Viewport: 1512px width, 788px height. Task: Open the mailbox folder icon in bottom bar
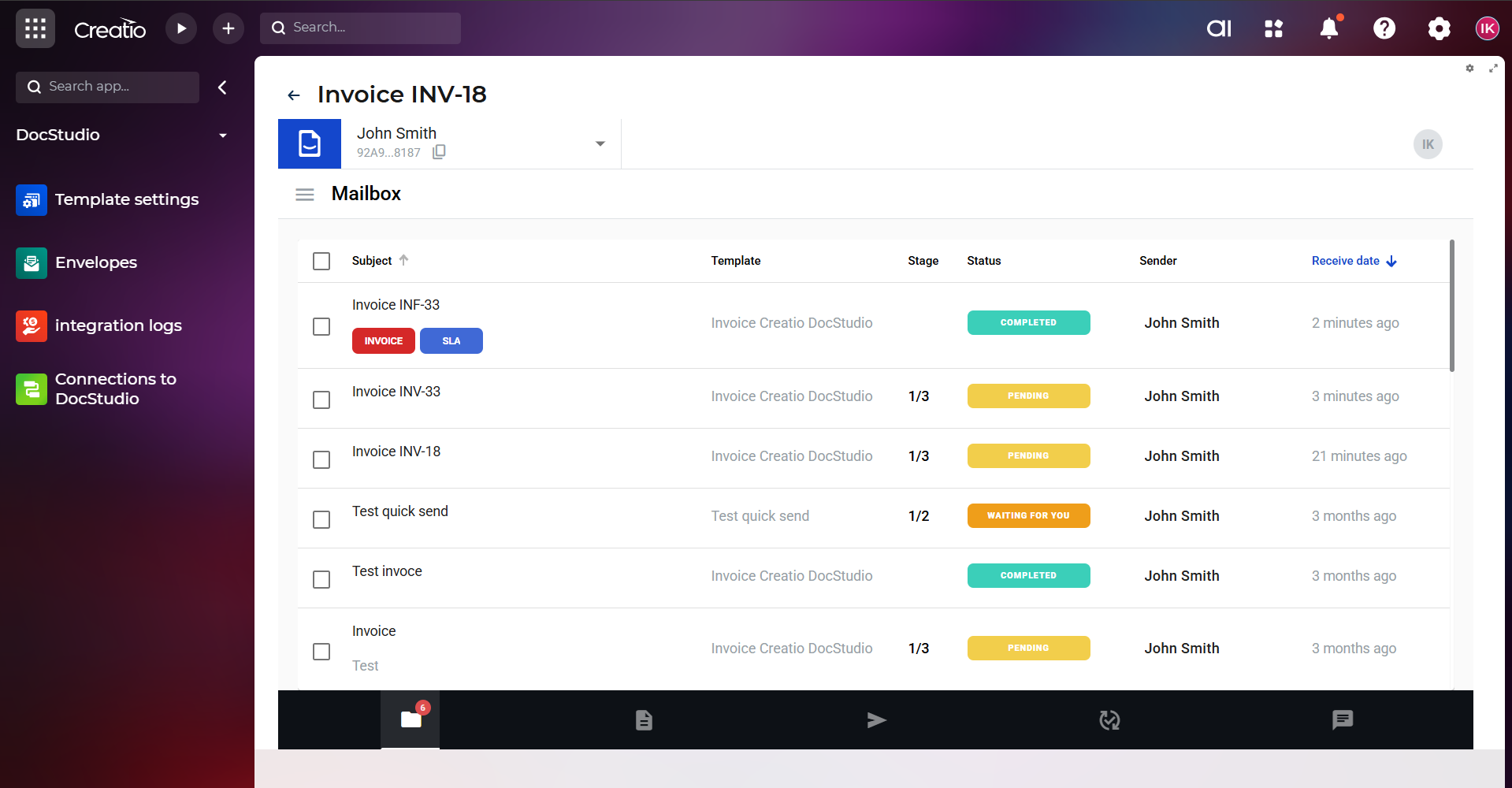411,719
